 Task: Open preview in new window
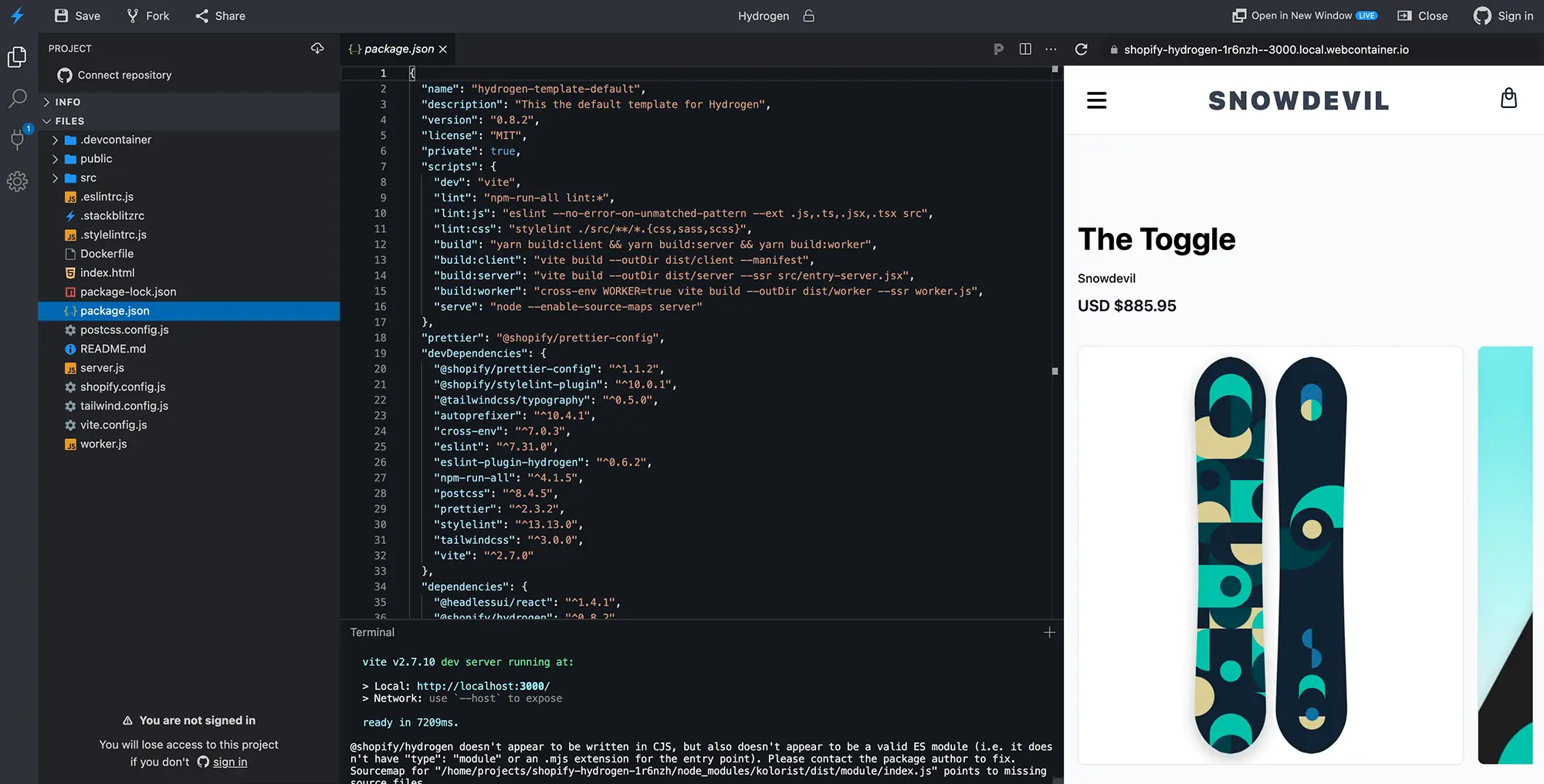coord(1305,15)
